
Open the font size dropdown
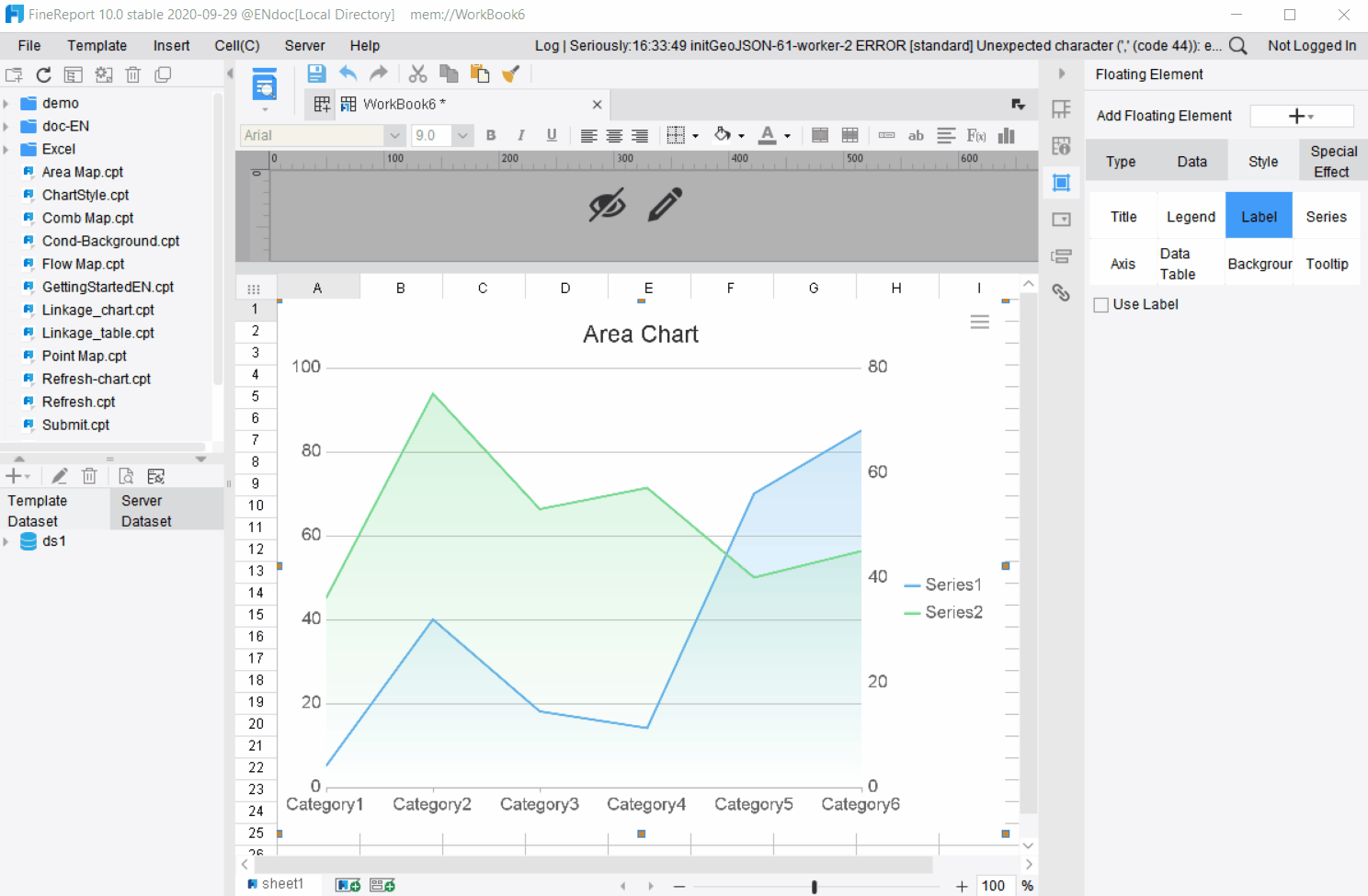point(462,135)
